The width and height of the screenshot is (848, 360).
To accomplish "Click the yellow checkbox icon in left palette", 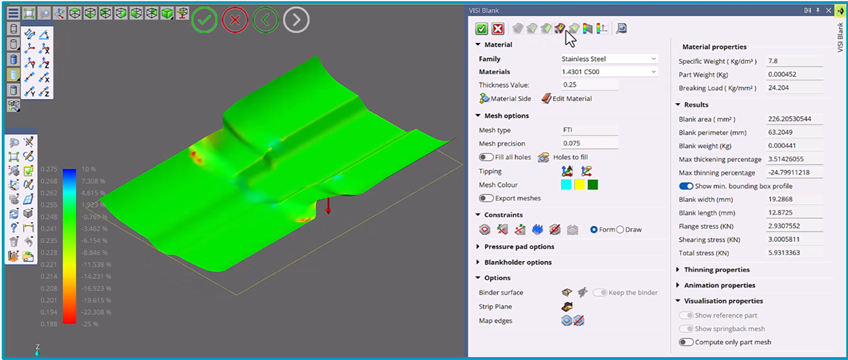I will [29, 171].
